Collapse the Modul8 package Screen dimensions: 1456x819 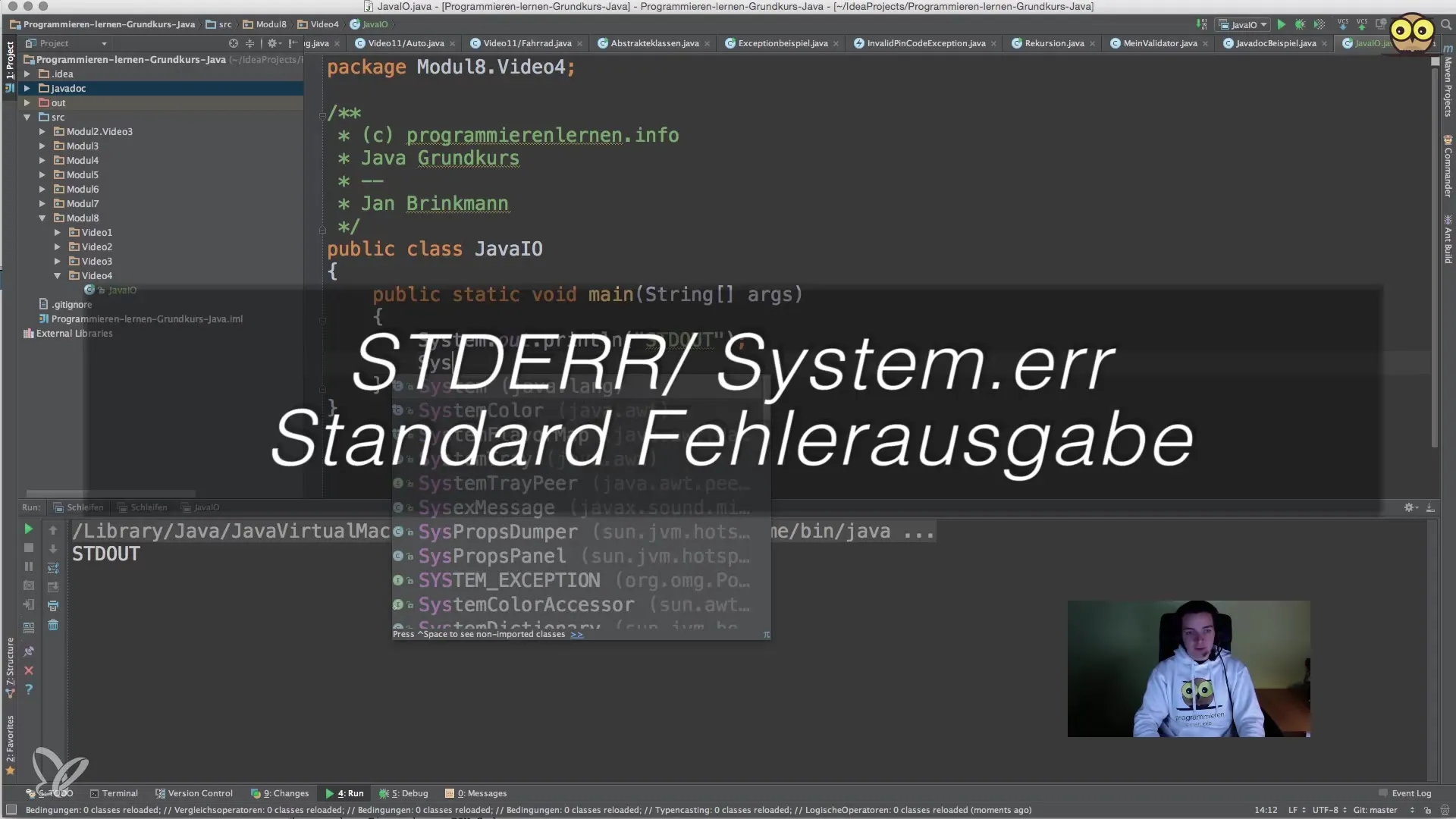[x=42, y=218]
